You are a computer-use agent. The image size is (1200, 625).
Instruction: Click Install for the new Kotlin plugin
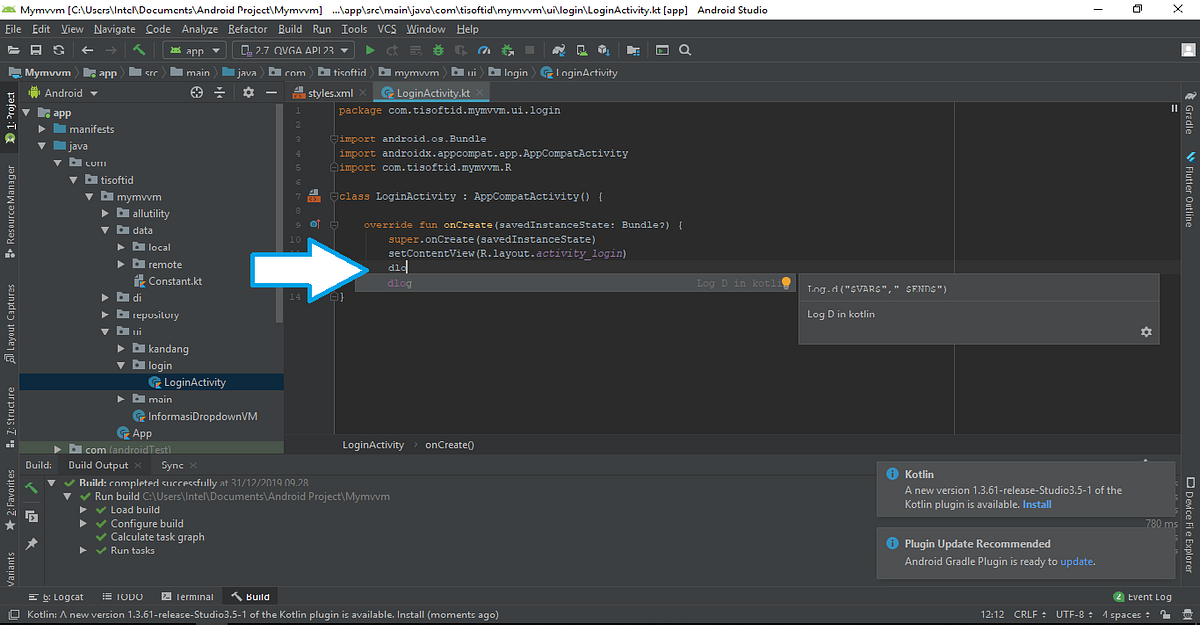click(1037, 504)
